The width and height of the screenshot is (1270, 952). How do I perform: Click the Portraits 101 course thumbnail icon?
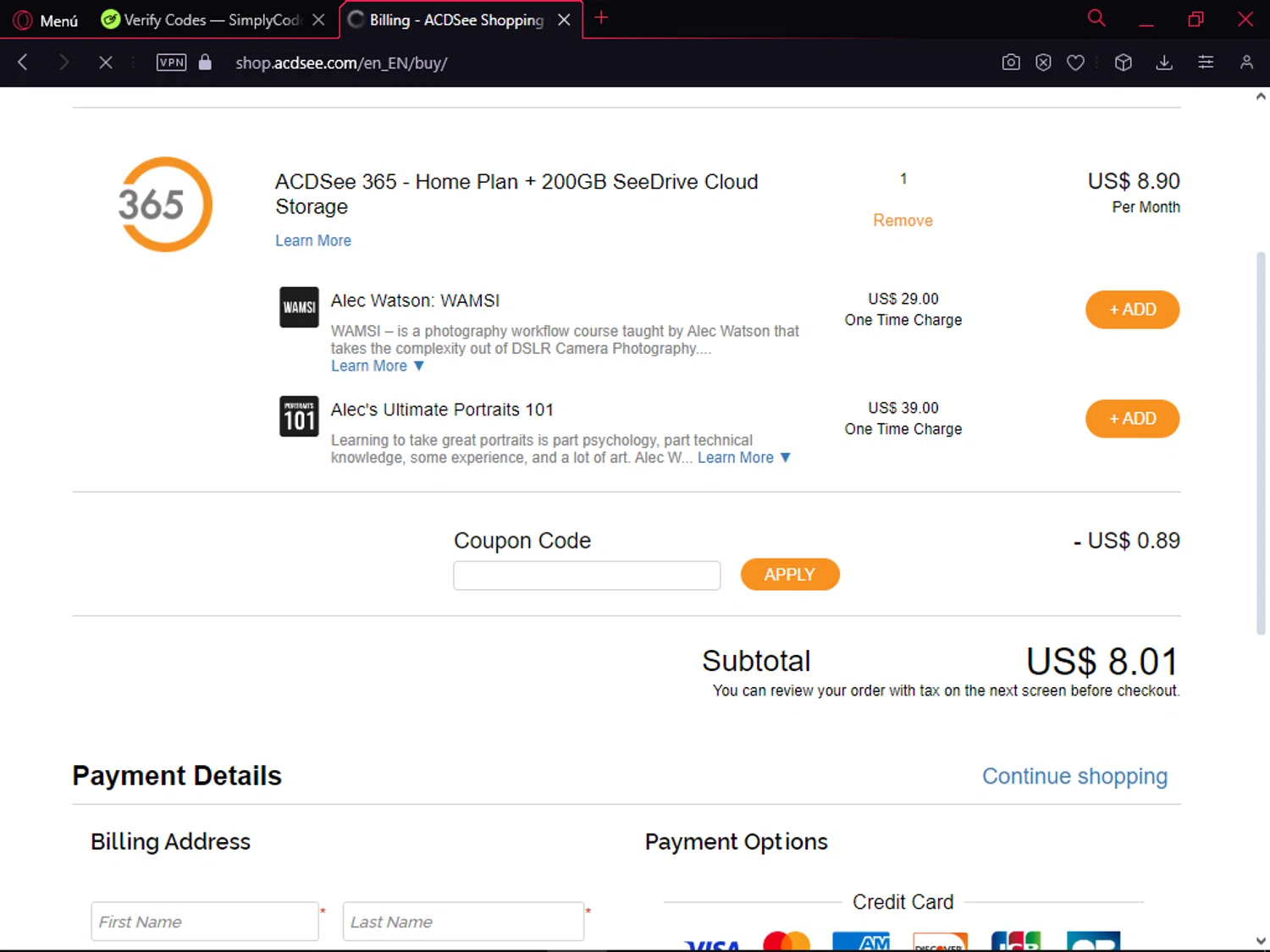point(299,416)
